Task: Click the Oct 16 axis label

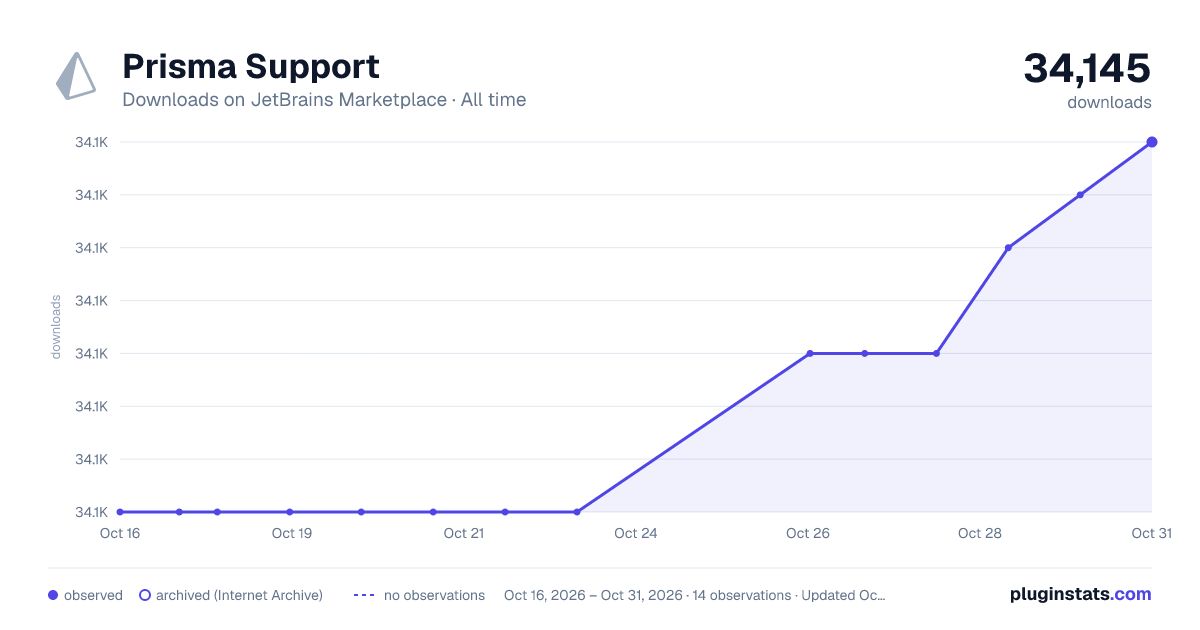Action: click(120, 533)
